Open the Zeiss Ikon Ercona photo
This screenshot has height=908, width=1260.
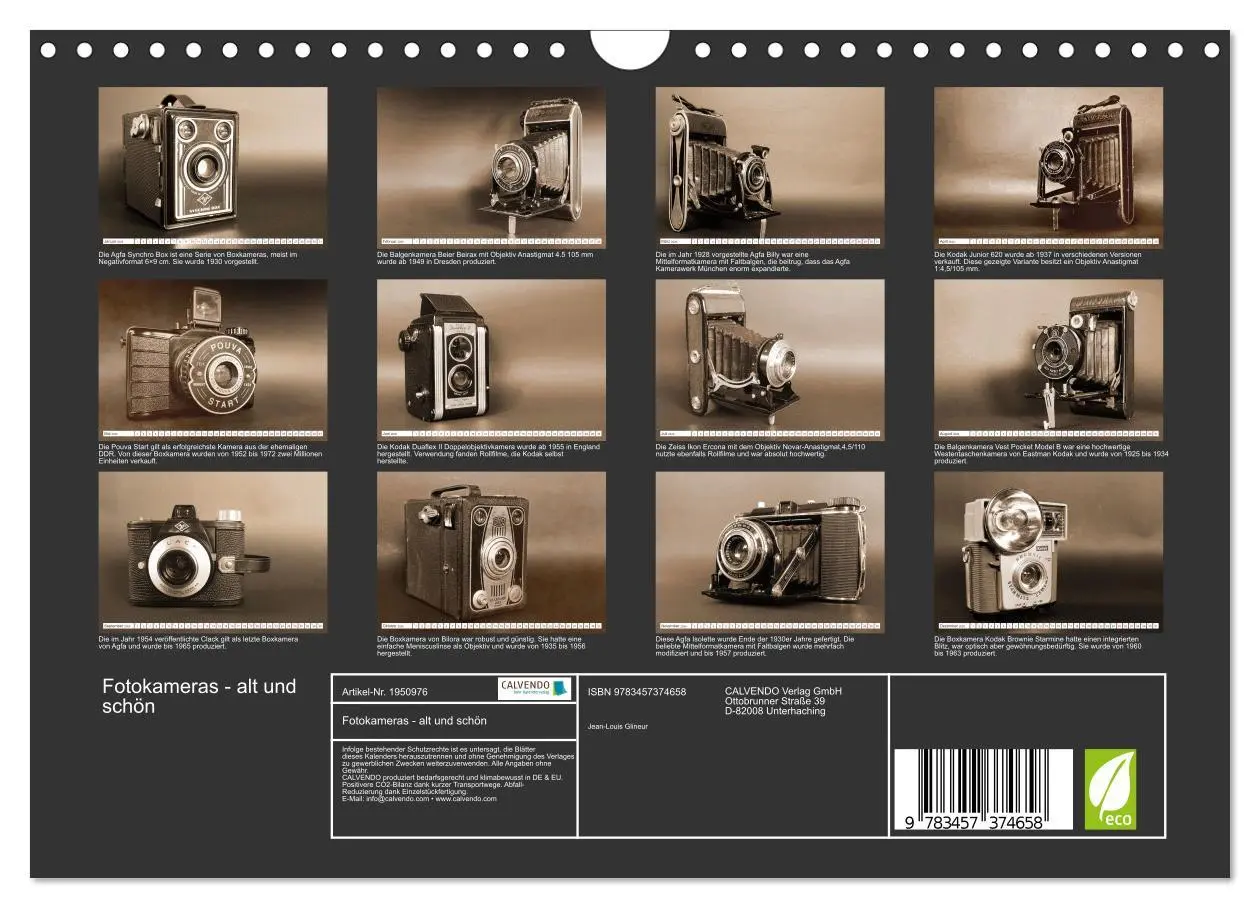point(770,360)
